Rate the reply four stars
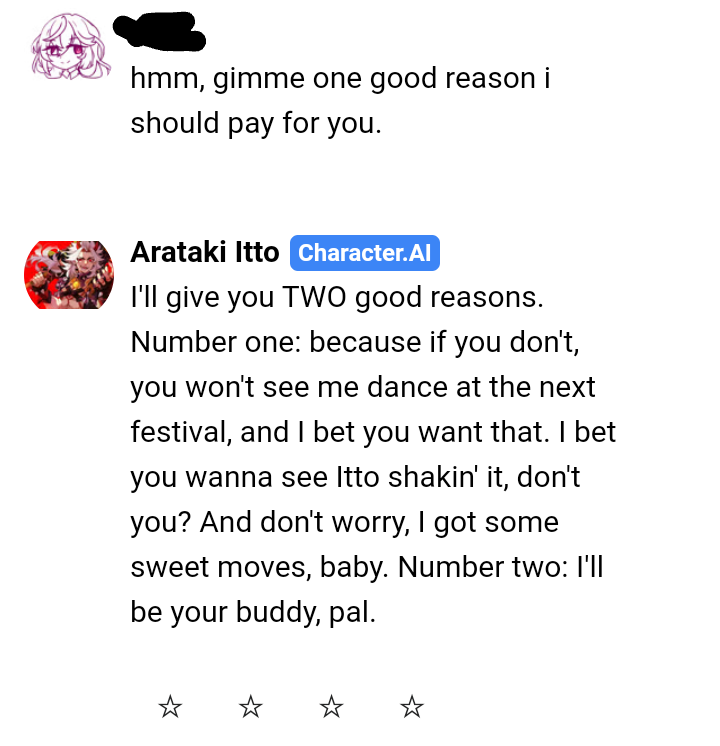Image resolution: width=720 pixels, height=746 pixels. (x=412, y=706)
